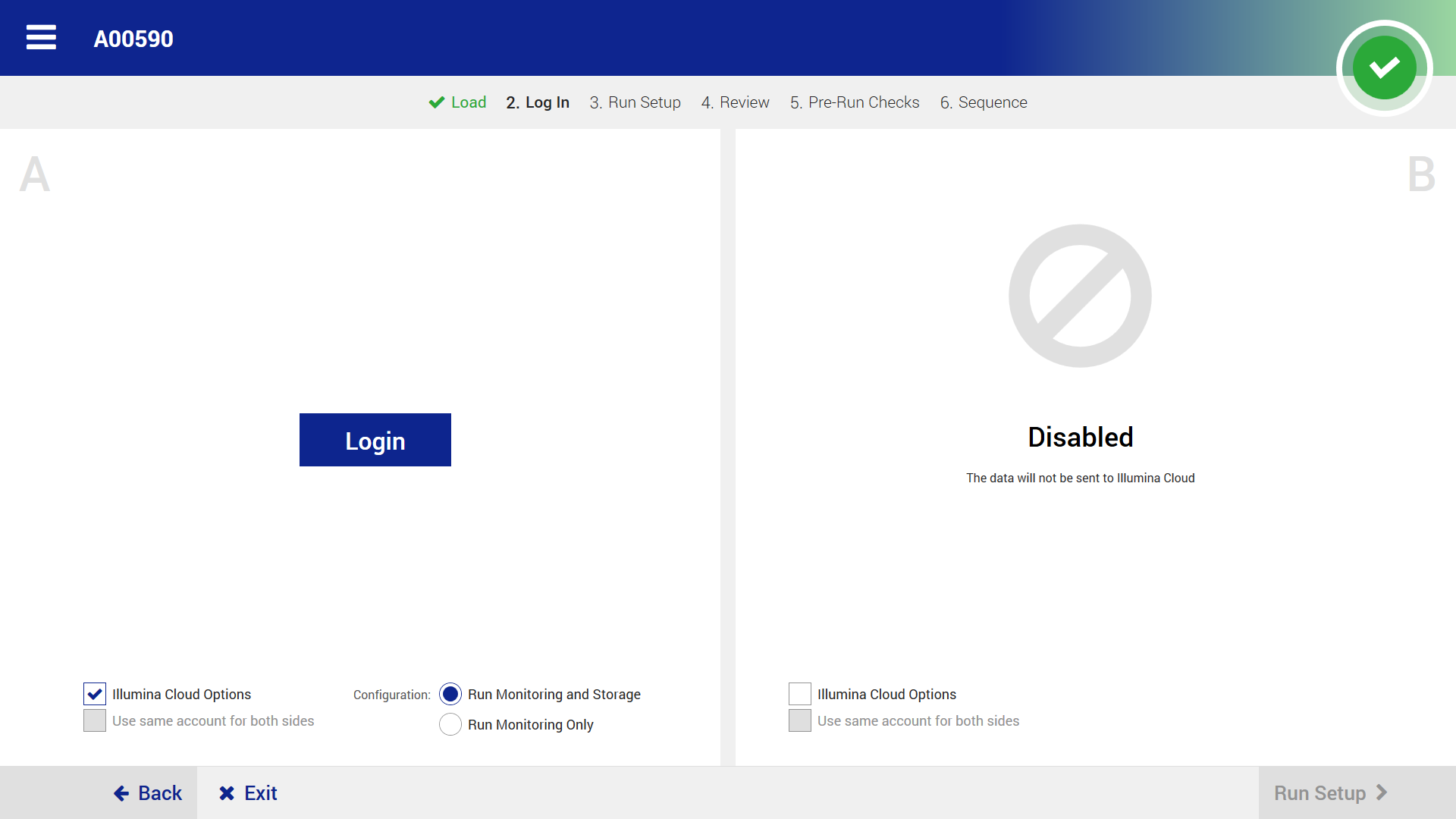The image size is (1456, 819).
Task: Select the 6. Sequence step
Action: click(984, 102)
